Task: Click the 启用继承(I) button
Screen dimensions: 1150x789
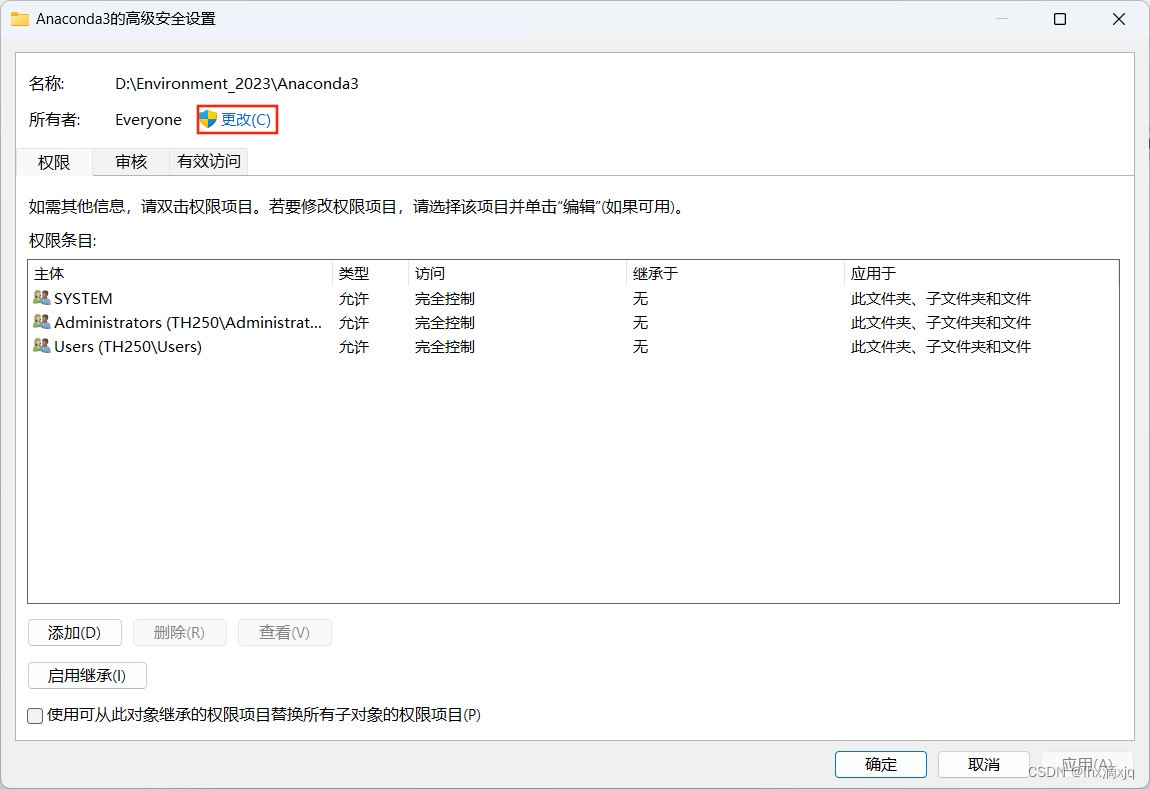Action: pyautogui.click(x=87, y=675)
